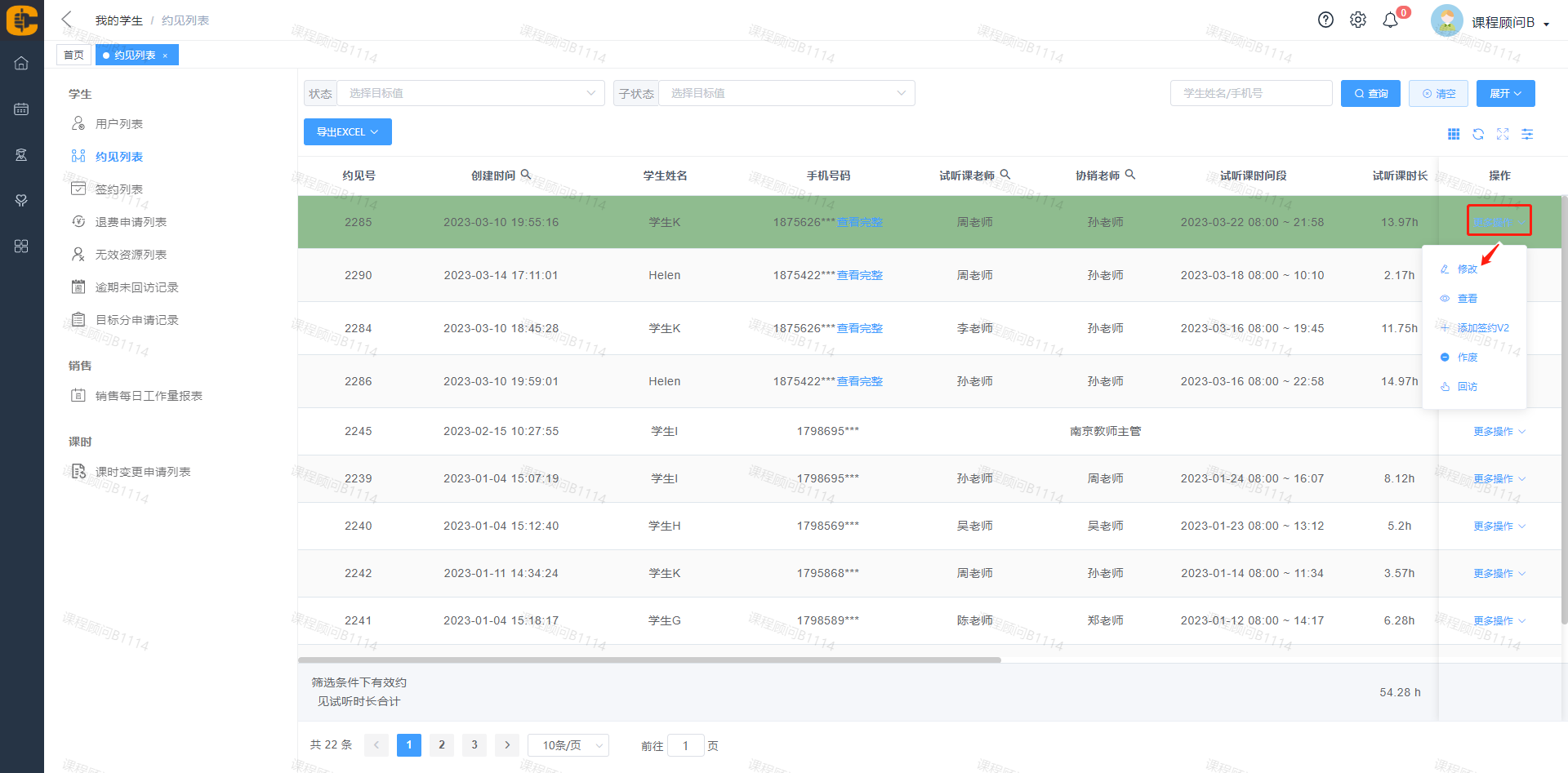The image size is (1568, 773).
Task: Open the 子状态 select dropdown
Action: coord(786,93)
